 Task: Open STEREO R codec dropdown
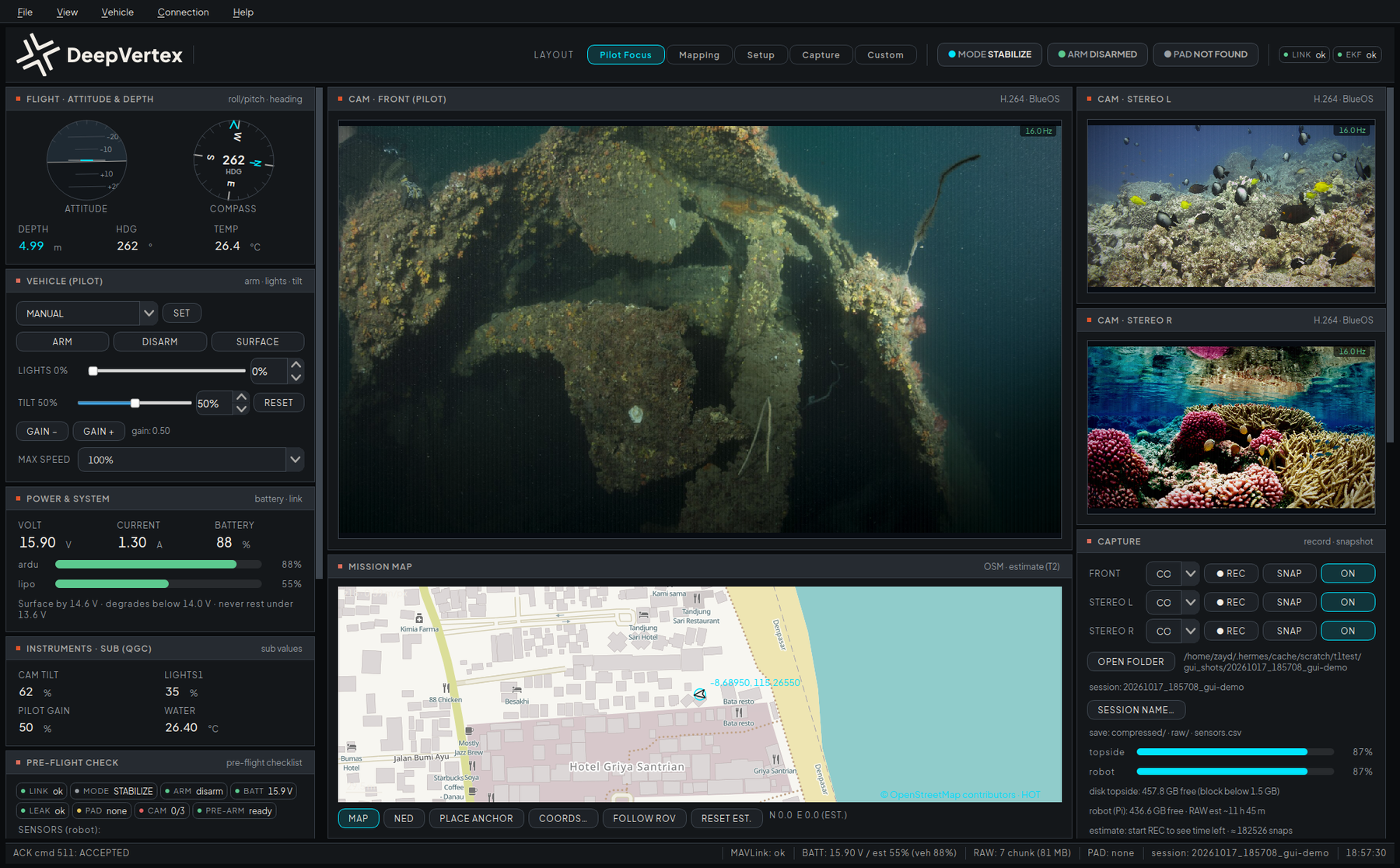[1173, 631]
